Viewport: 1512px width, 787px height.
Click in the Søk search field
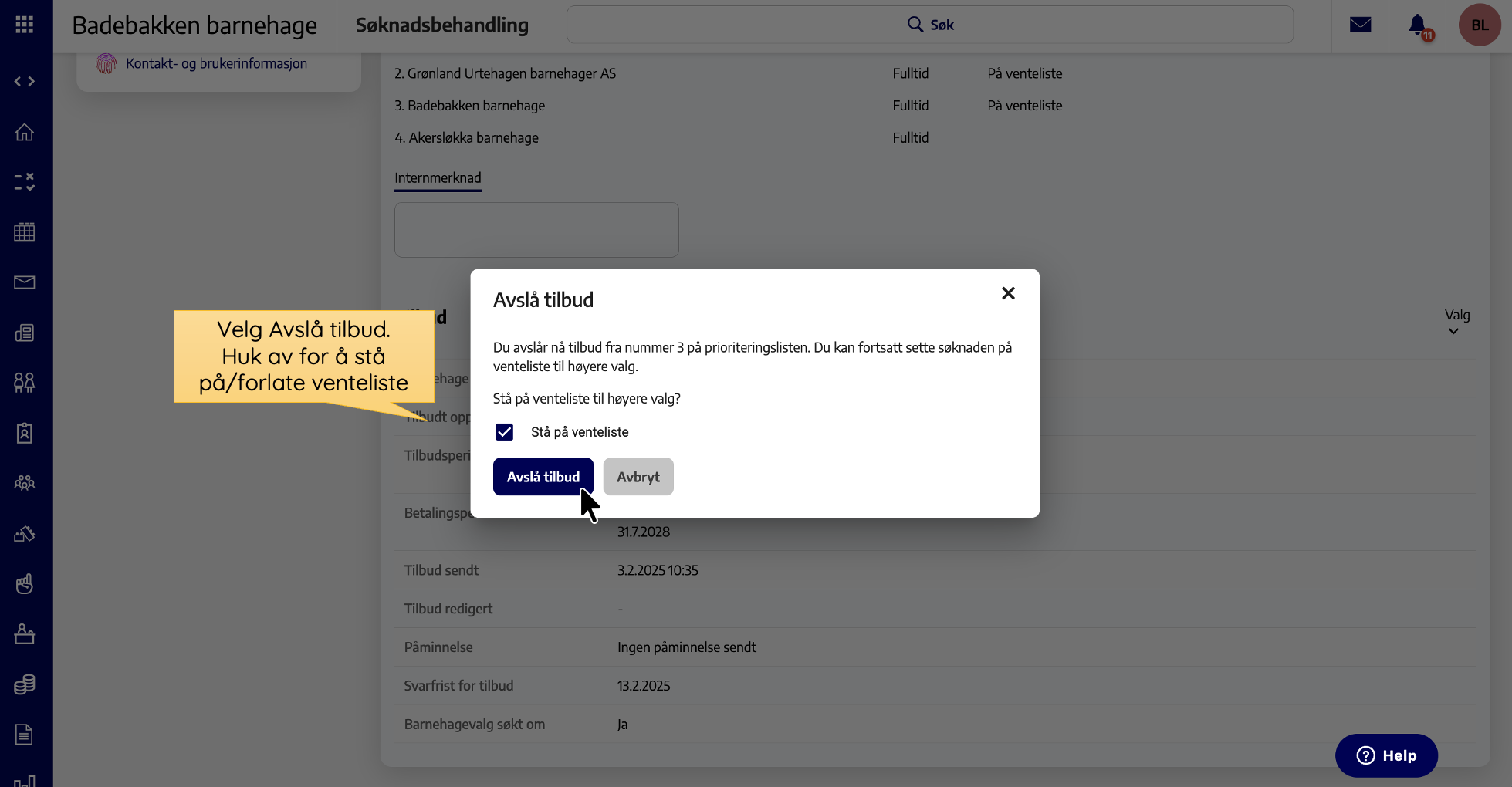tap(929, 25)
